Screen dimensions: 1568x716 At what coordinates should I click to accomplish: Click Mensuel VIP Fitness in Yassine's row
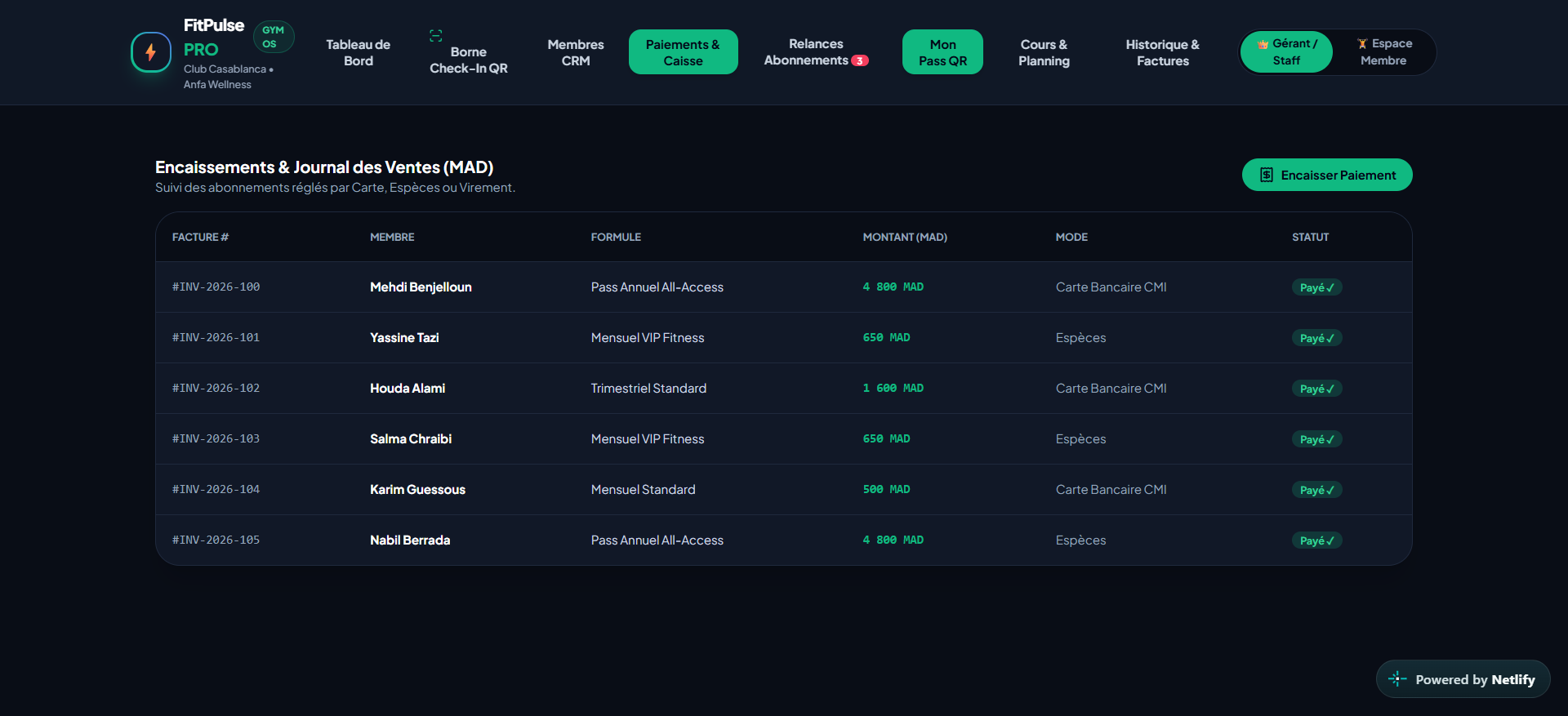[x=648, y=338]
